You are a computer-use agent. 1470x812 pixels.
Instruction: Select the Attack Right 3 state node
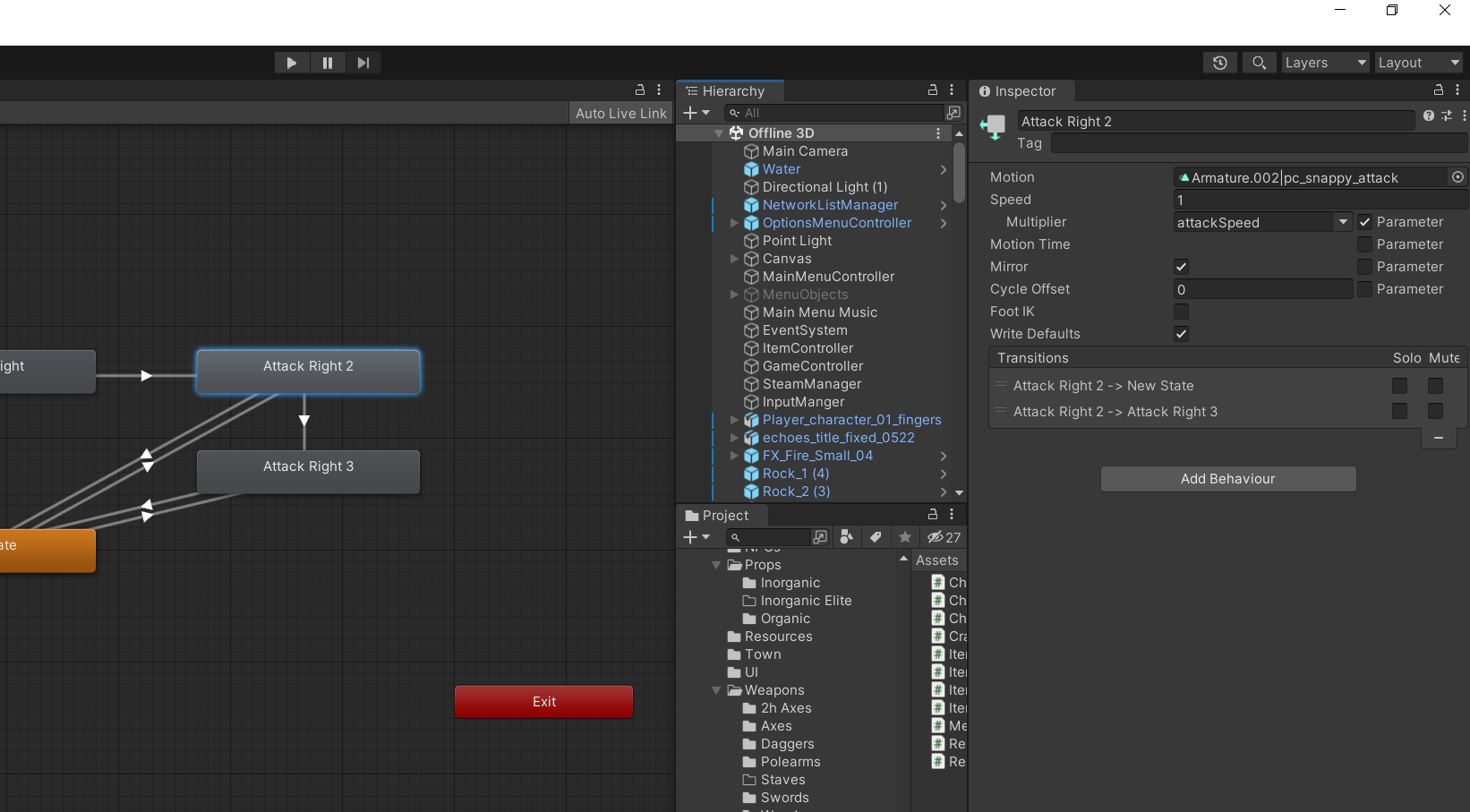[x=308, y=467]
